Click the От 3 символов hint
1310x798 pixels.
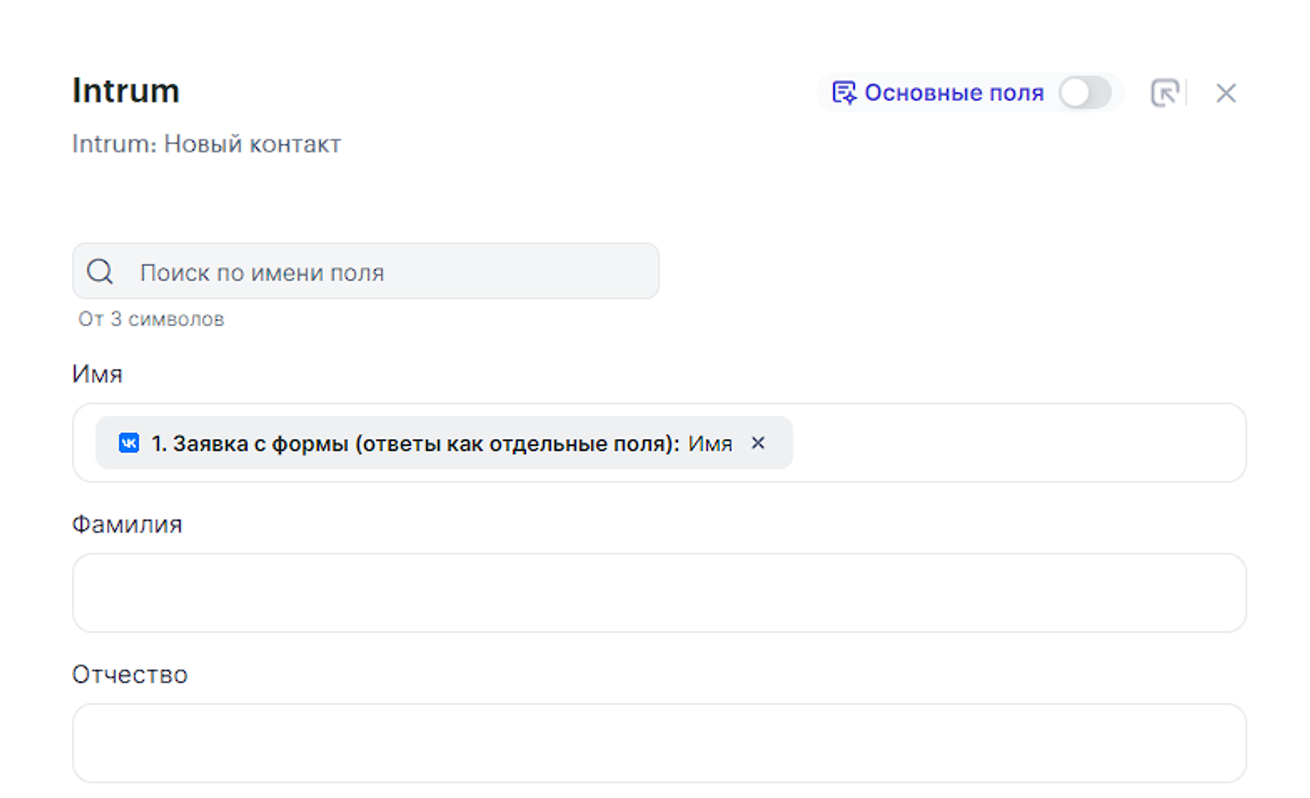pyautogui.click(x=151, y=319)
